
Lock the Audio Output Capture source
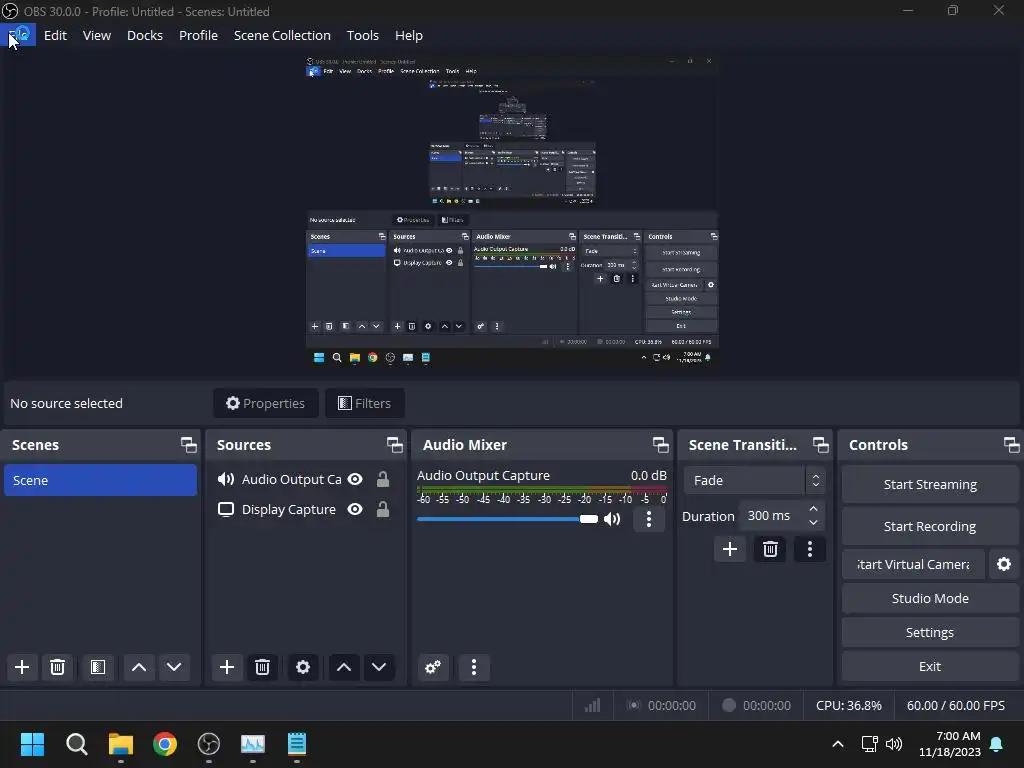tap(383, 479)
